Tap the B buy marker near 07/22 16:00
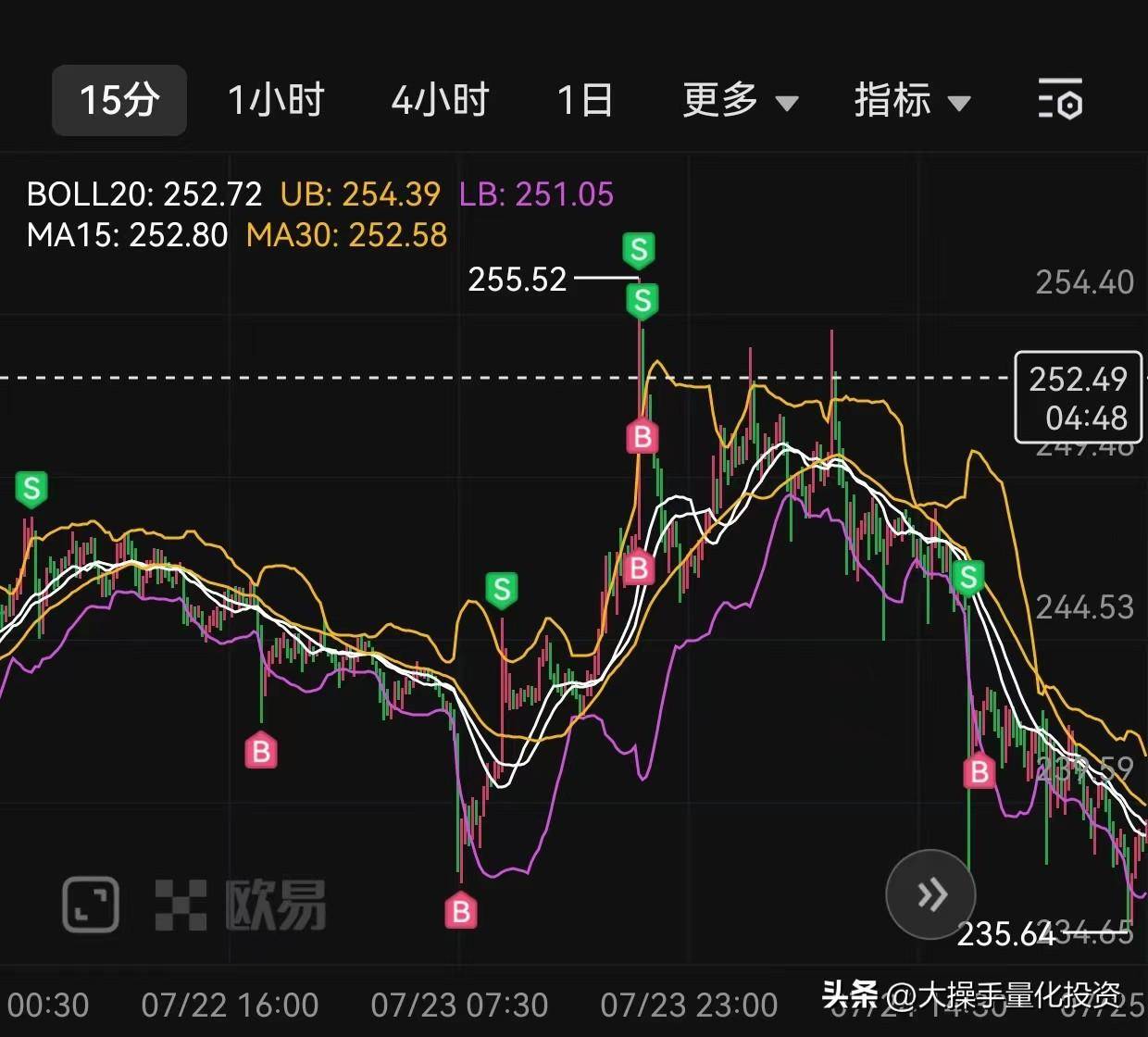Screen dimensions: 1148x1037 pyautogui.click(x=261, y=751)
